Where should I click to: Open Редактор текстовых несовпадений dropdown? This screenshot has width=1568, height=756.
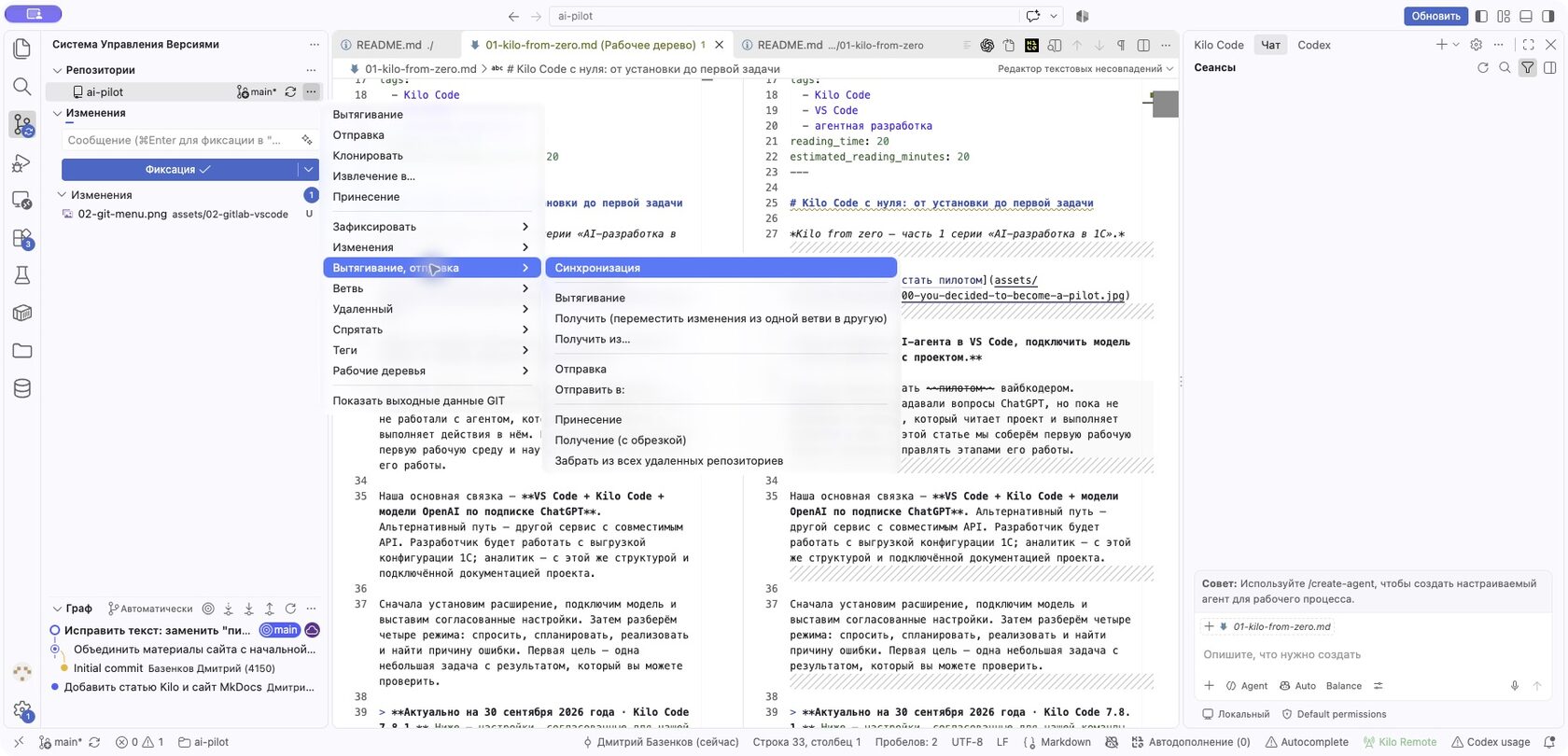(1085, 69)
